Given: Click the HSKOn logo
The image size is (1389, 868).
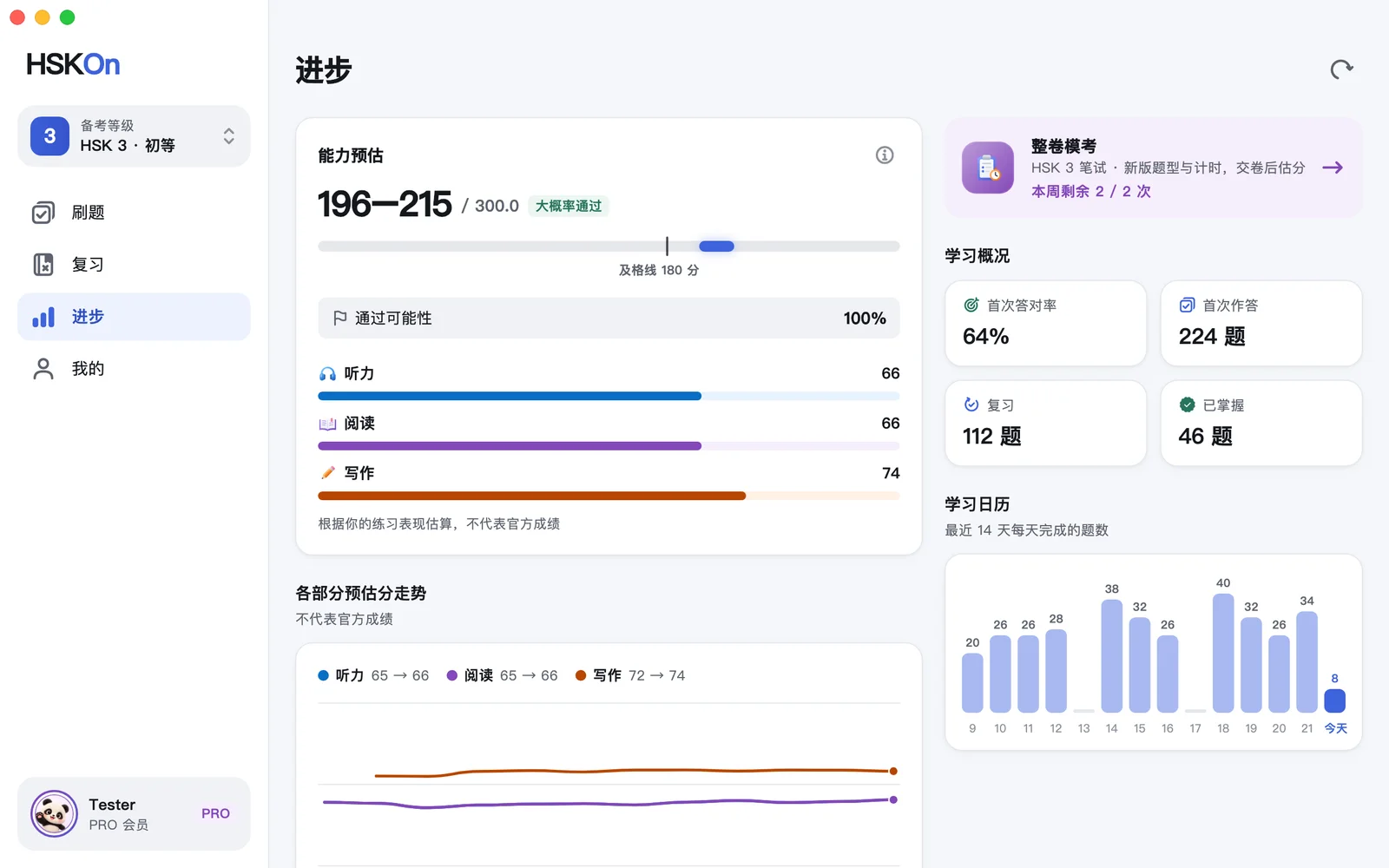Looking at the screenshot, I should [73, 64].
